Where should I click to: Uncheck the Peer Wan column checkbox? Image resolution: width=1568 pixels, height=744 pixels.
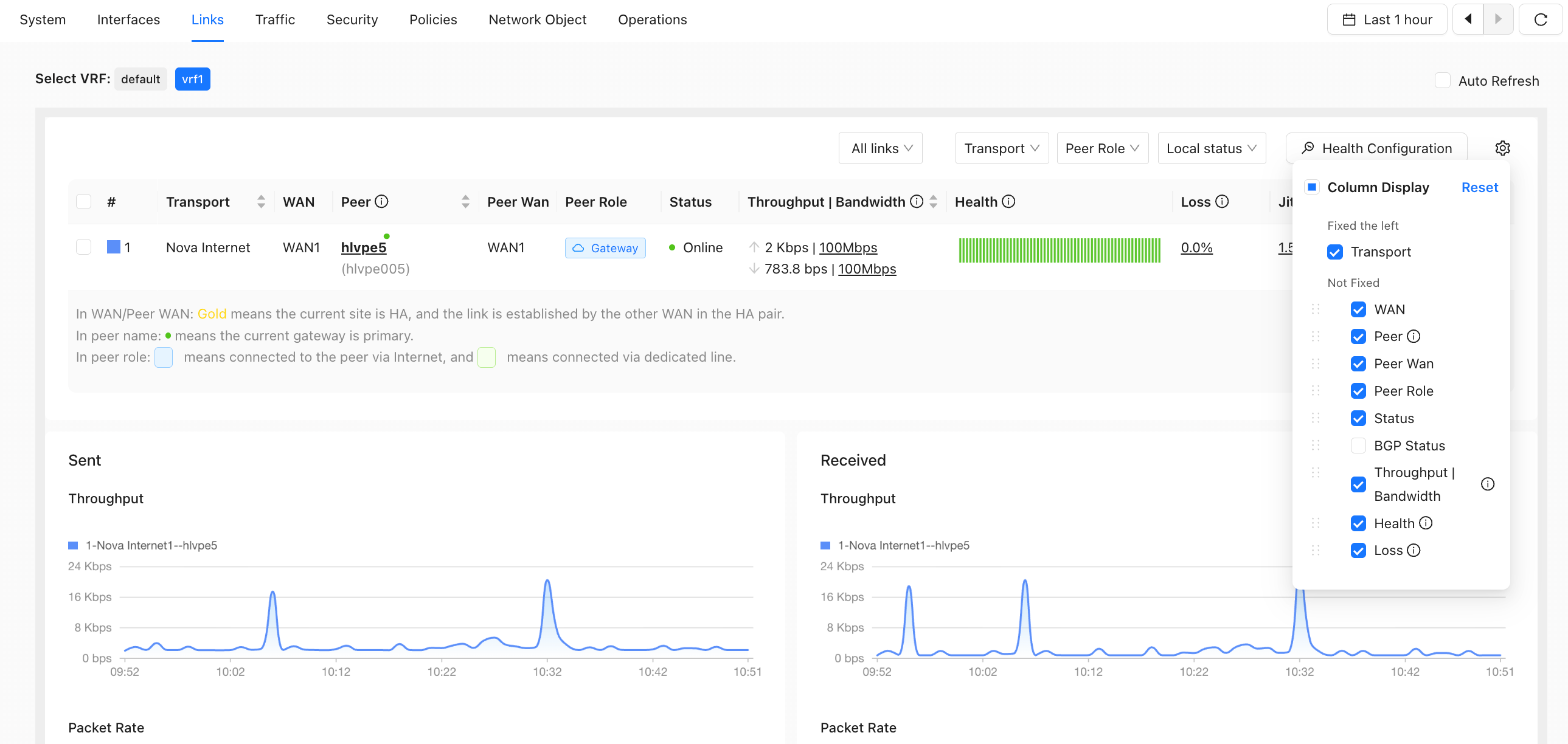pos(1358,363)
